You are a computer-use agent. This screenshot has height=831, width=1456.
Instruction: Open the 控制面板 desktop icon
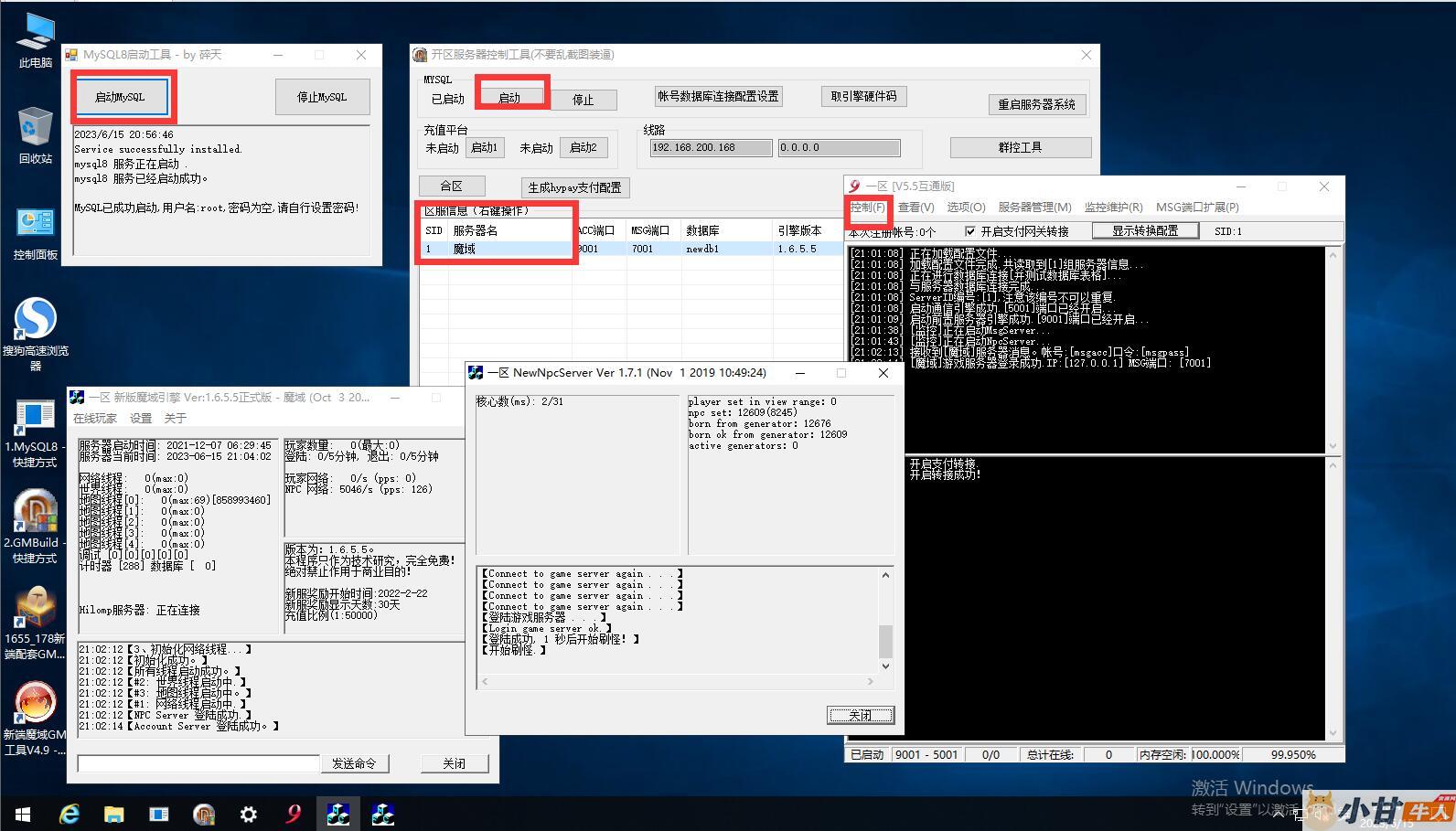[35, 225]
